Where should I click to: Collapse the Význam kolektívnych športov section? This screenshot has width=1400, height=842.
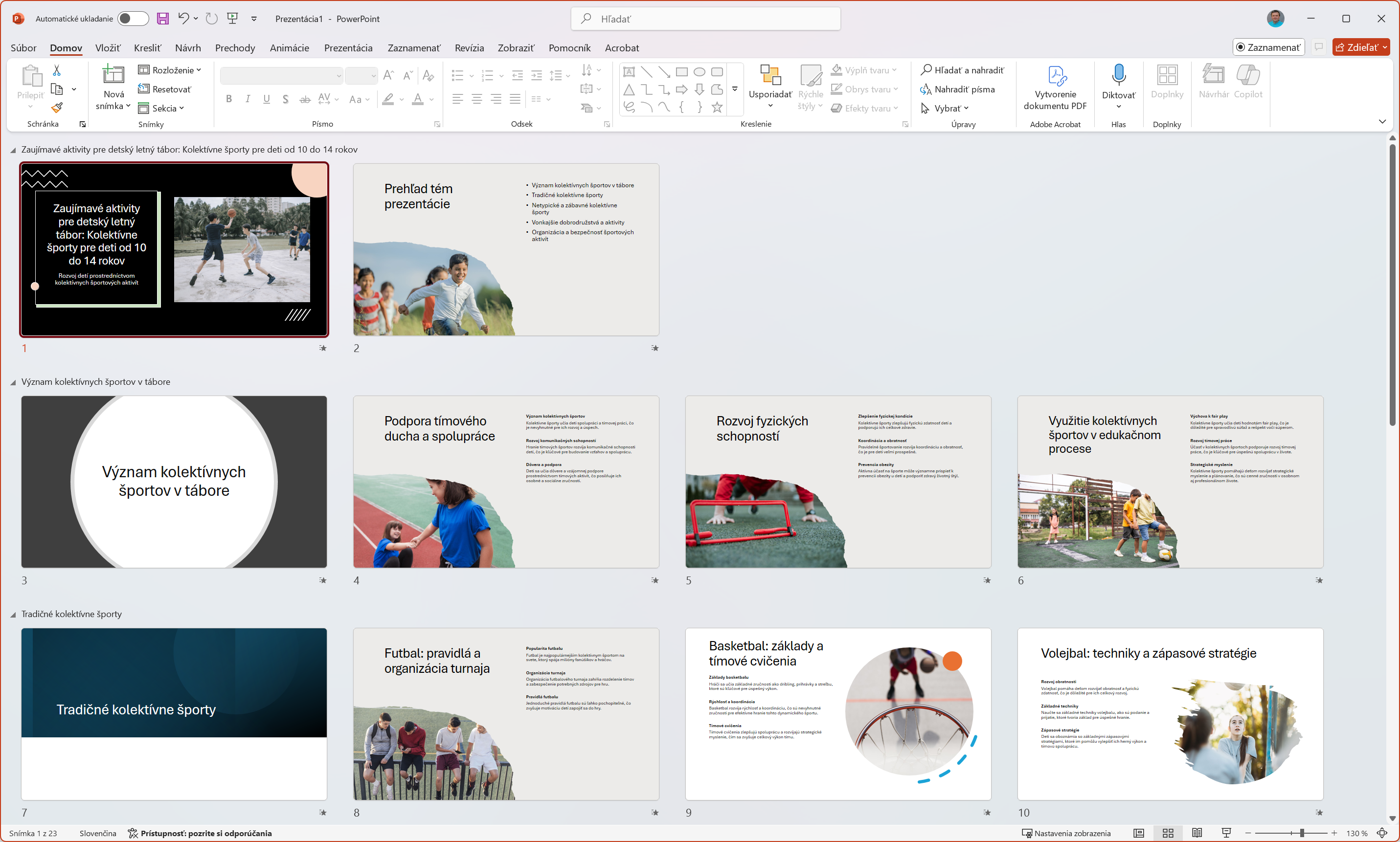click(13, 382)
